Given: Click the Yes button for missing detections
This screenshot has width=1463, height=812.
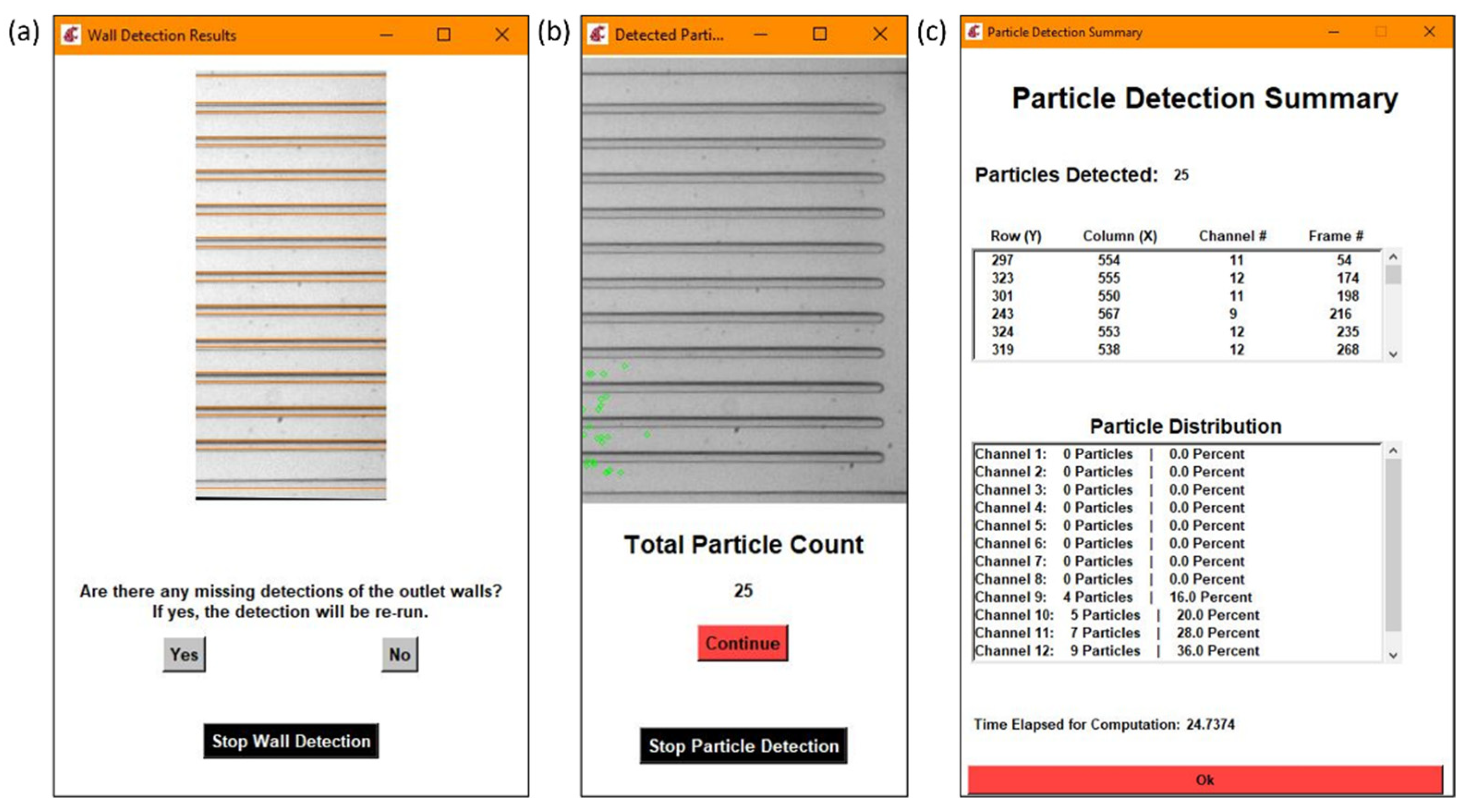Looking at the screenshot, I should coord(184,654).
